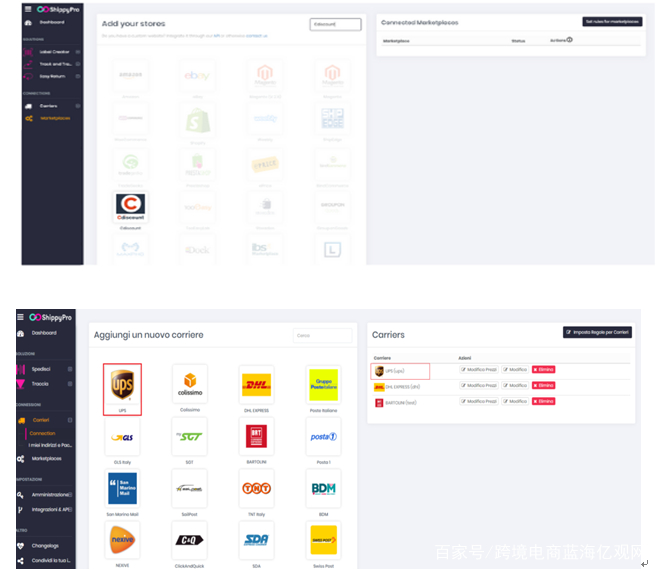Viewport: 657px width, 571px height.
Task: Select the BDM carrier tile
Action: coord(323,488)
